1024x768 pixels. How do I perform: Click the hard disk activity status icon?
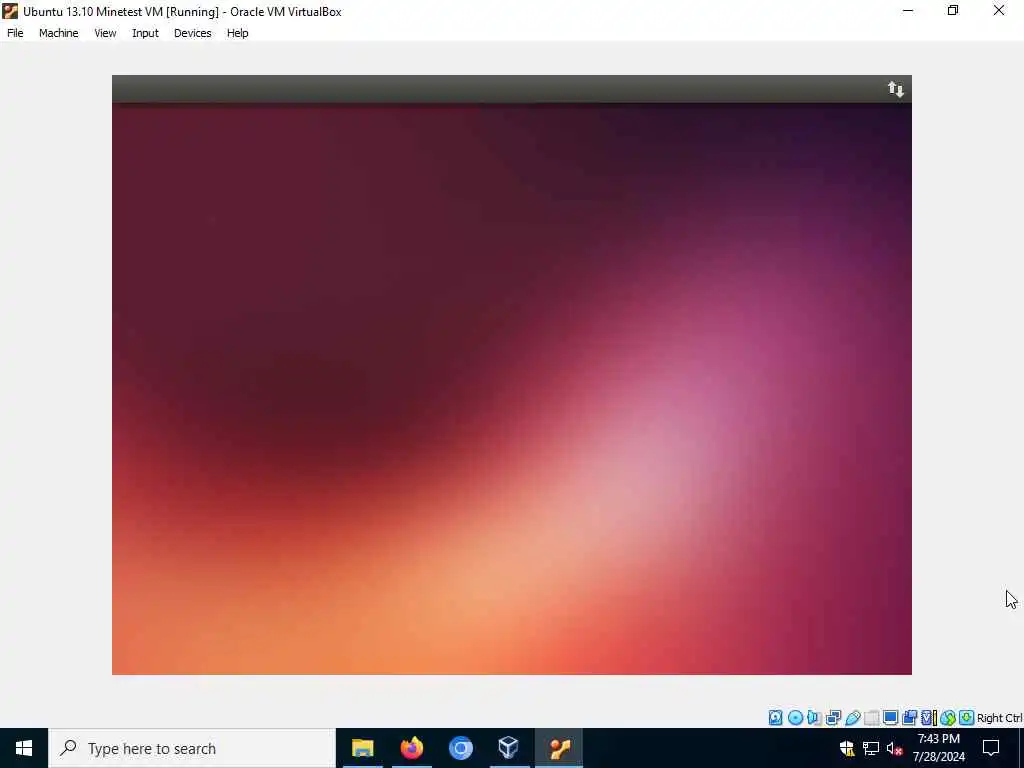point(775,718)
